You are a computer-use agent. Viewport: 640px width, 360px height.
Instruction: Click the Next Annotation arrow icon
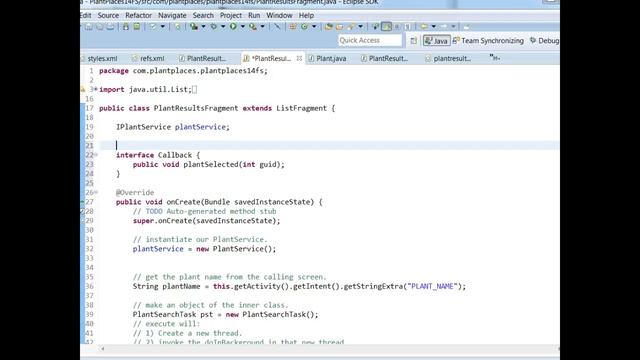pyautogui.click(x=424, y=27)
